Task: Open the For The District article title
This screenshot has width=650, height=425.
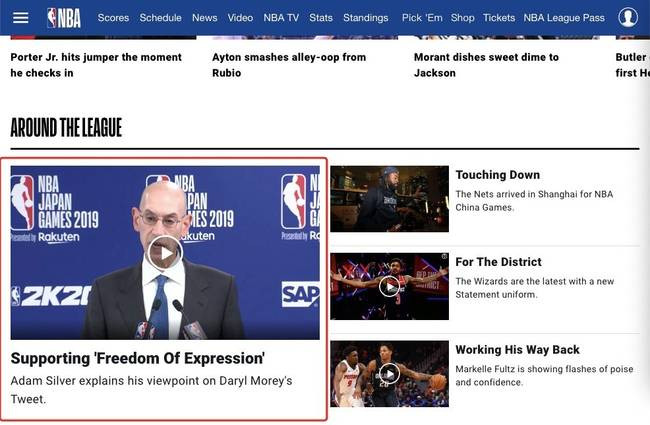Action: (x=498, y=262)
